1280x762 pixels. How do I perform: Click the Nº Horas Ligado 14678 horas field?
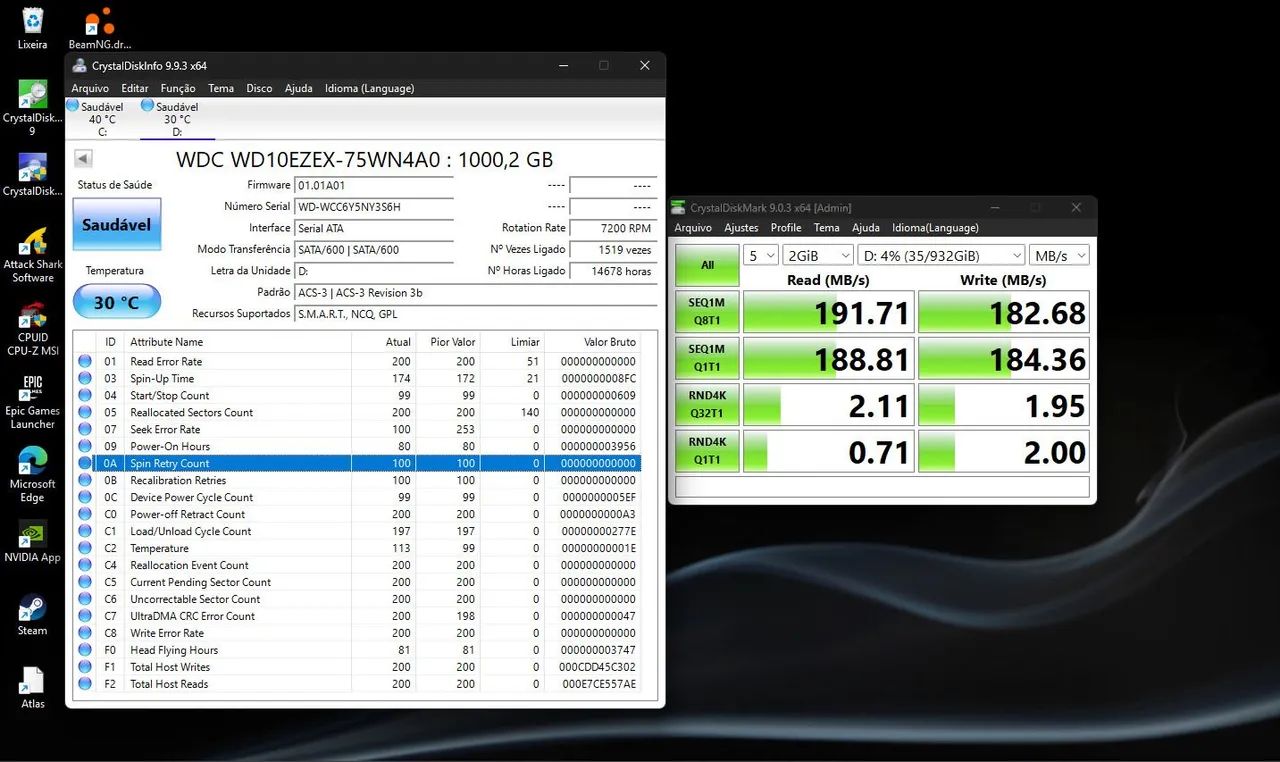click(x=613, y=271)
